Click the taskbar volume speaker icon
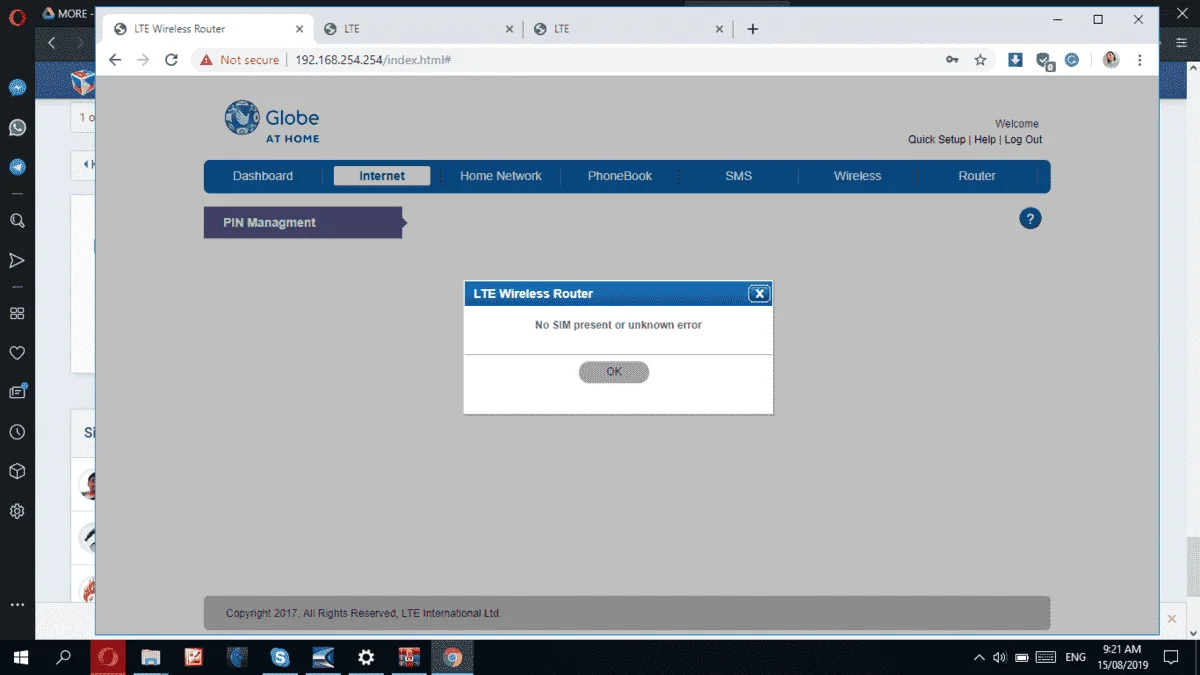 [x=999, y=657]
